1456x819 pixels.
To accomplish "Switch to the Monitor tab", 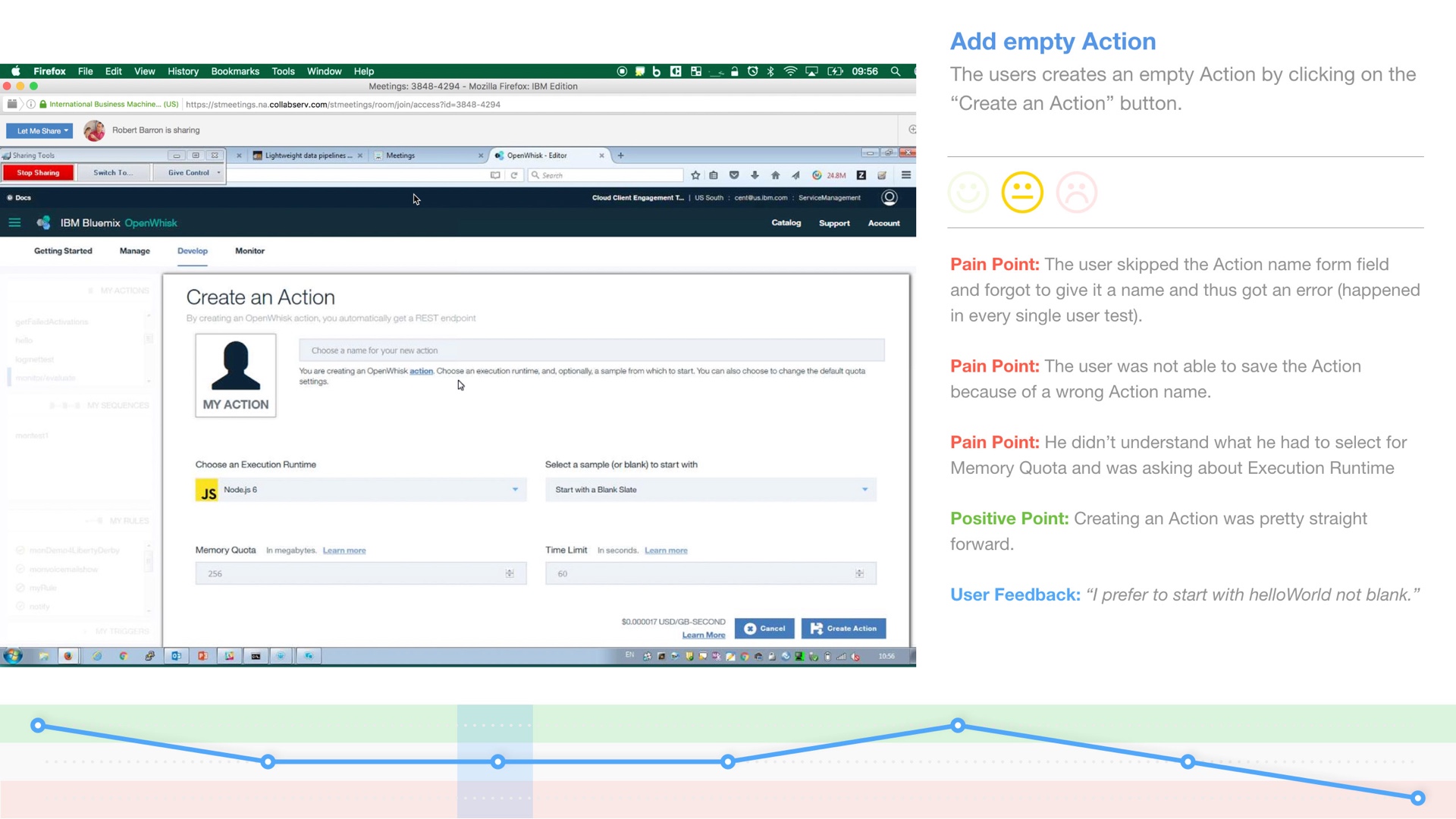I will coord(249,251).
